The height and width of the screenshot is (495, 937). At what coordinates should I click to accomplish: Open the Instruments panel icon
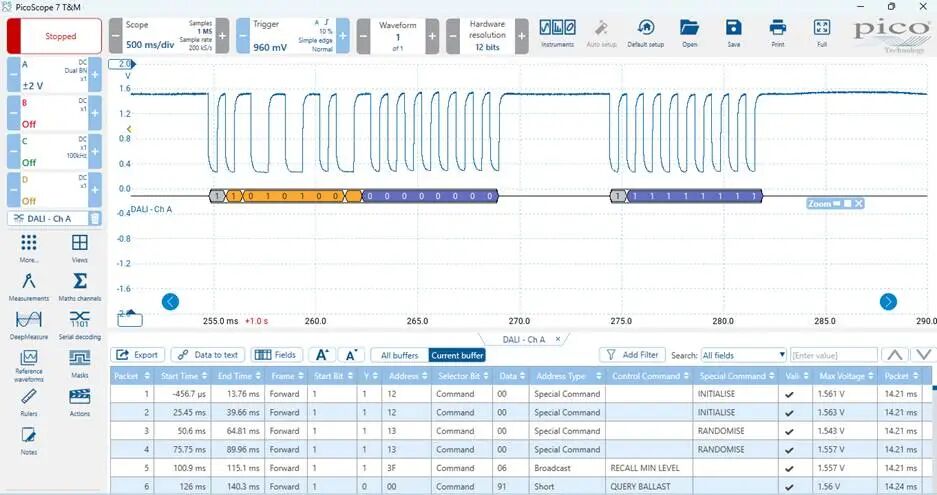[557, 33]
